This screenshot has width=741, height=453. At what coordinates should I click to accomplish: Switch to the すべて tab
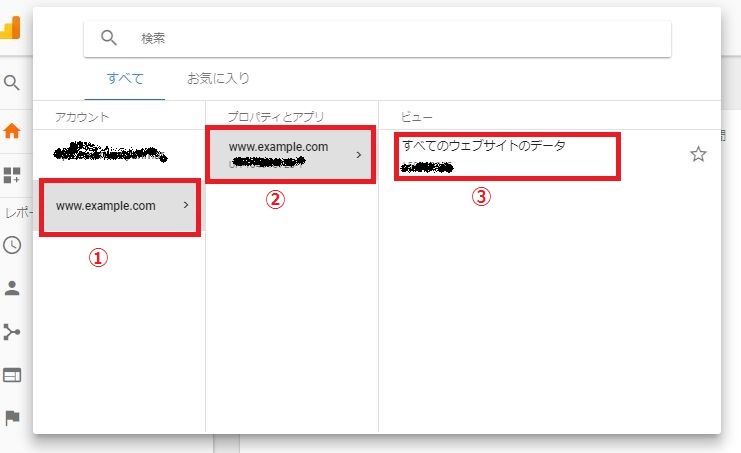[x=125, y=78]
